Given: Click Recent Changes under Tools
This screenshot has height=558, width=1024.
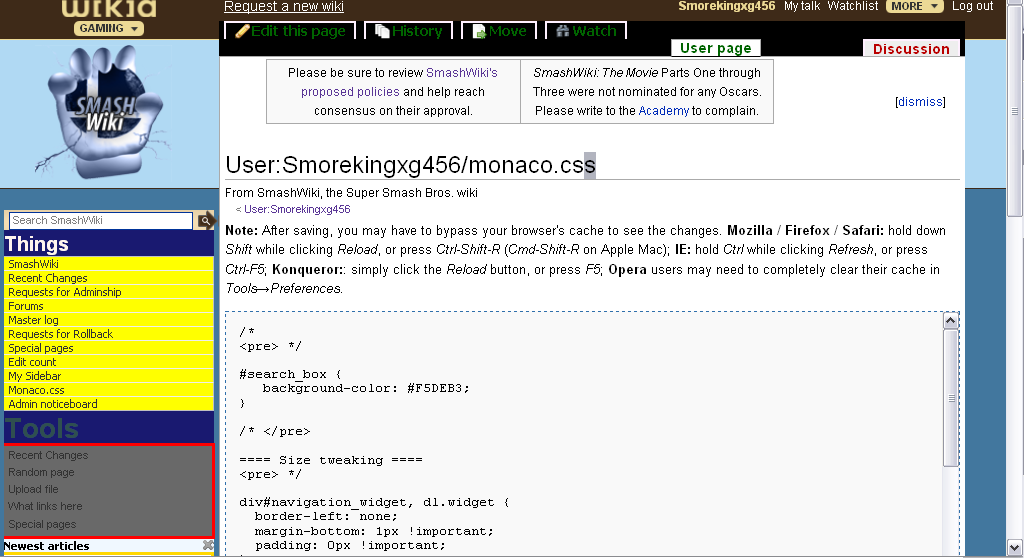Looking at the screenshot, I should (x=48, y=455).
